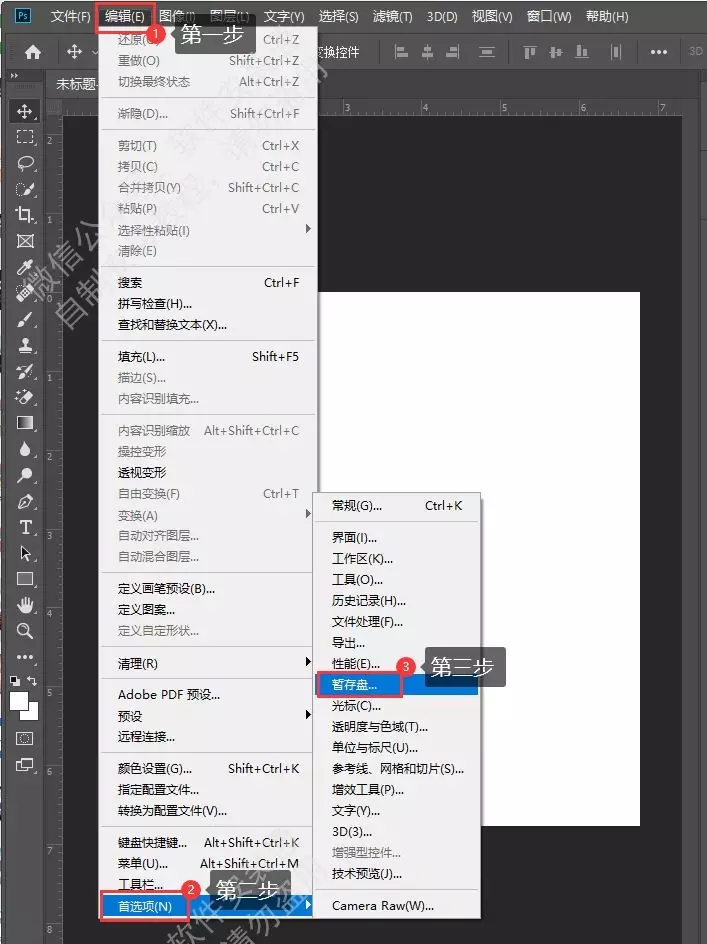Click the Home icon in options bar
Screen dimensions: 707x944
33,52
